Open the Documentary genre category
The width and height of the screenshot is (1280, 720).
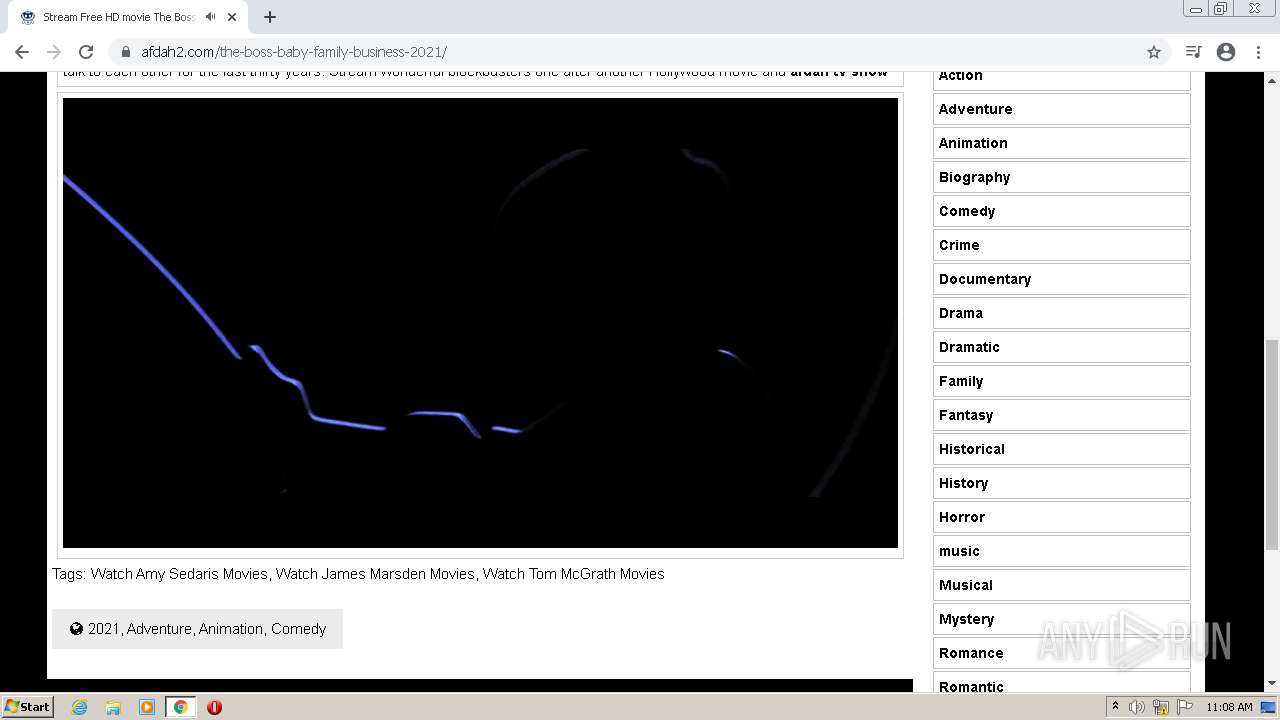pos(1062,279)
